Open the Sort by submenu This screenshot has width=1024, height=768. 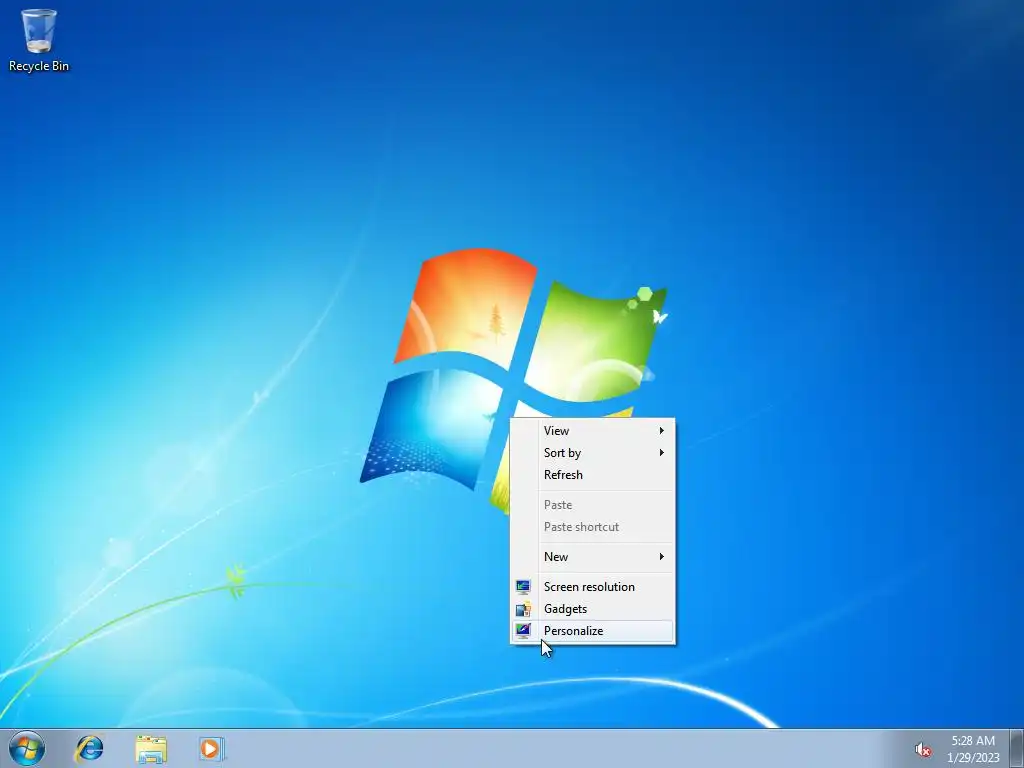[592, 453]
